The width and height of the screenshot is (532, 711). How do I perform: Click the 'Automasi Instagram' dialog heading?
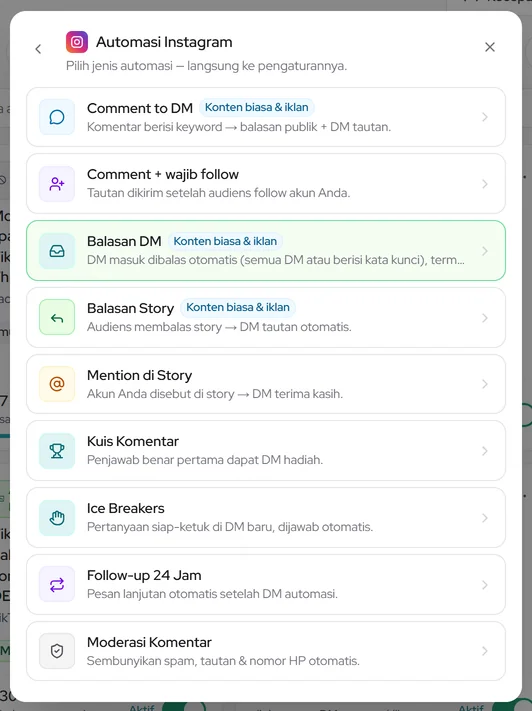[x=164, y=42]
